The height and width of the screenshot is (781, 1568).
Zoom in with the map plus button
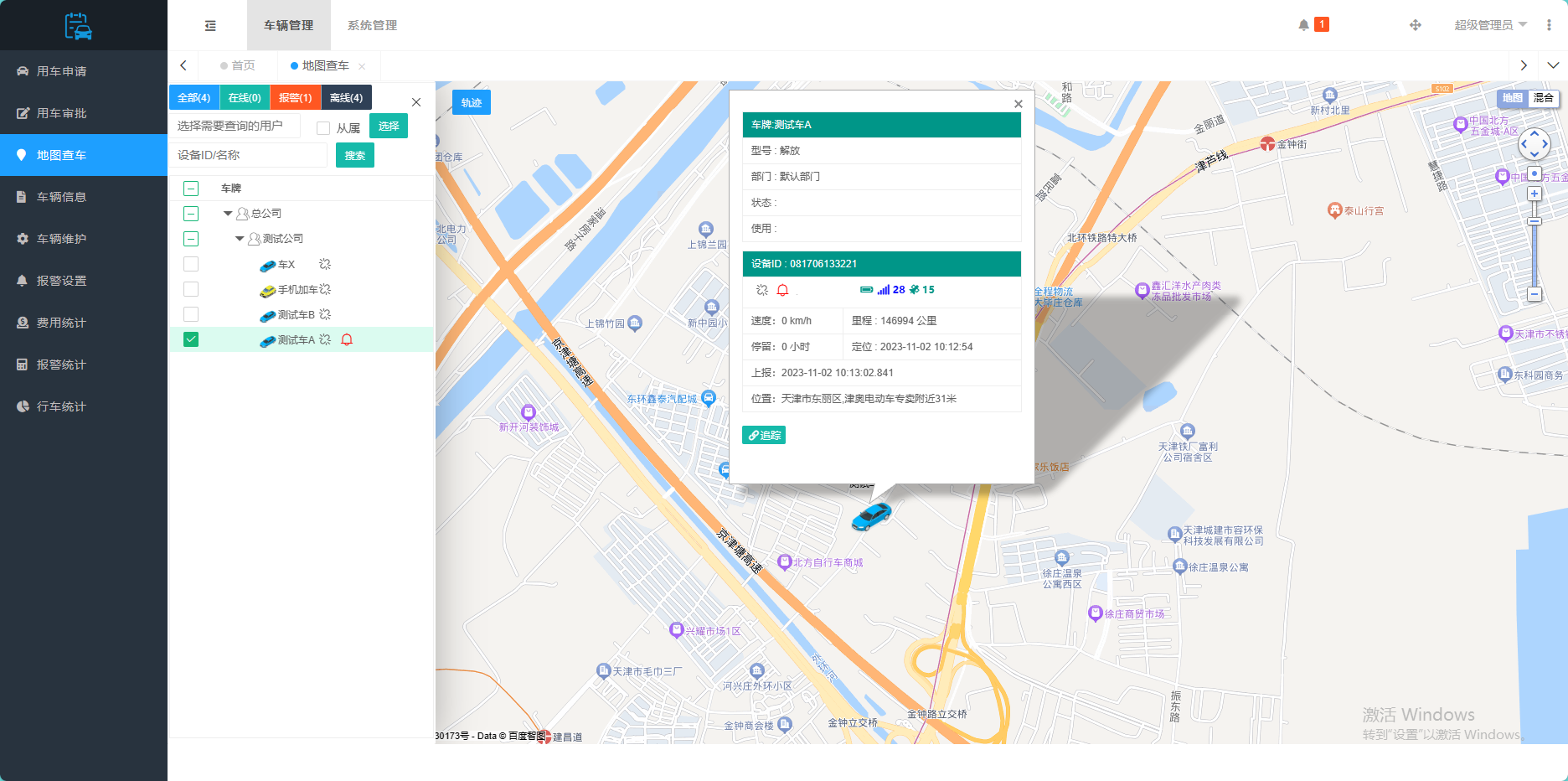click(1534, 194)
